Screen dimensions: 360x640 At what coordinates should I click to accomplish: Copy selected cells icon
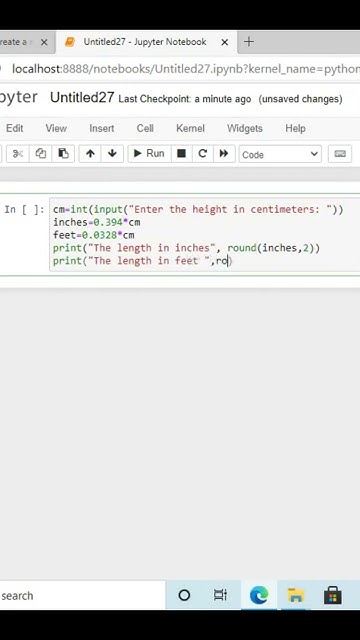pos(40,154)
